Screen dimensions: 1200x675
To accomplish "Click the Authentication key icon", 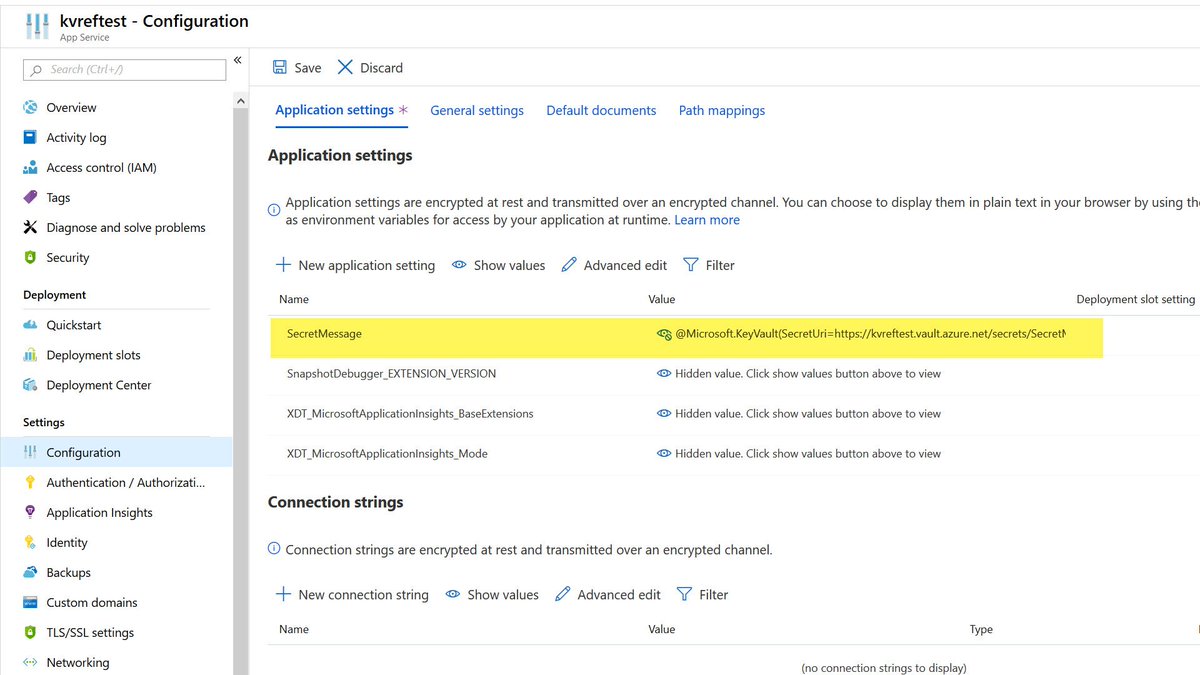I will (x=29, y=482).
